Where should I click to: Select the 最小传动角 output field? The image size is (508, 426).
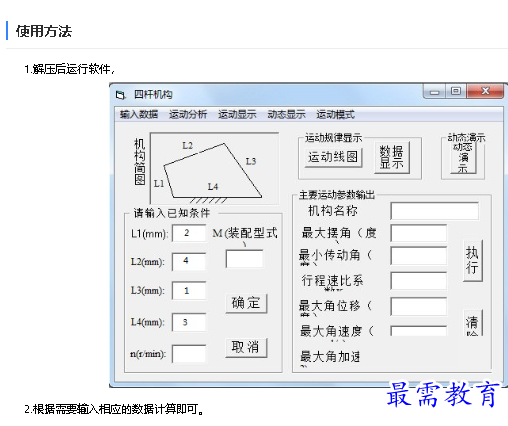[x=419, y=256]
